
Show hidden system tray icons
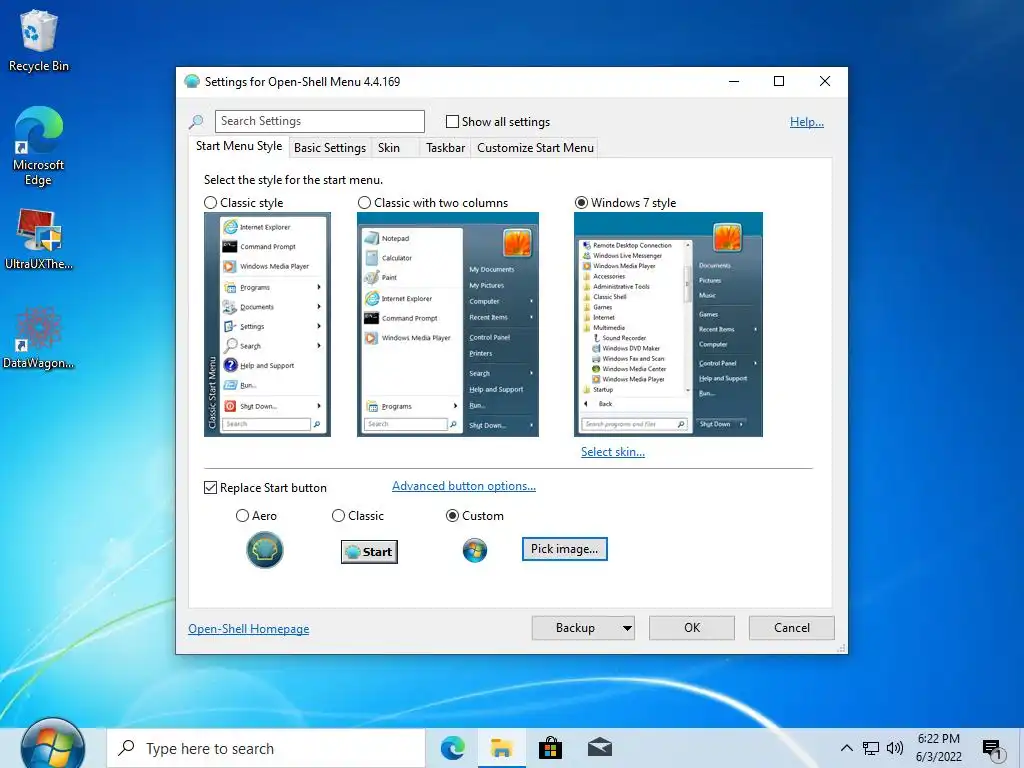[846, 748]
